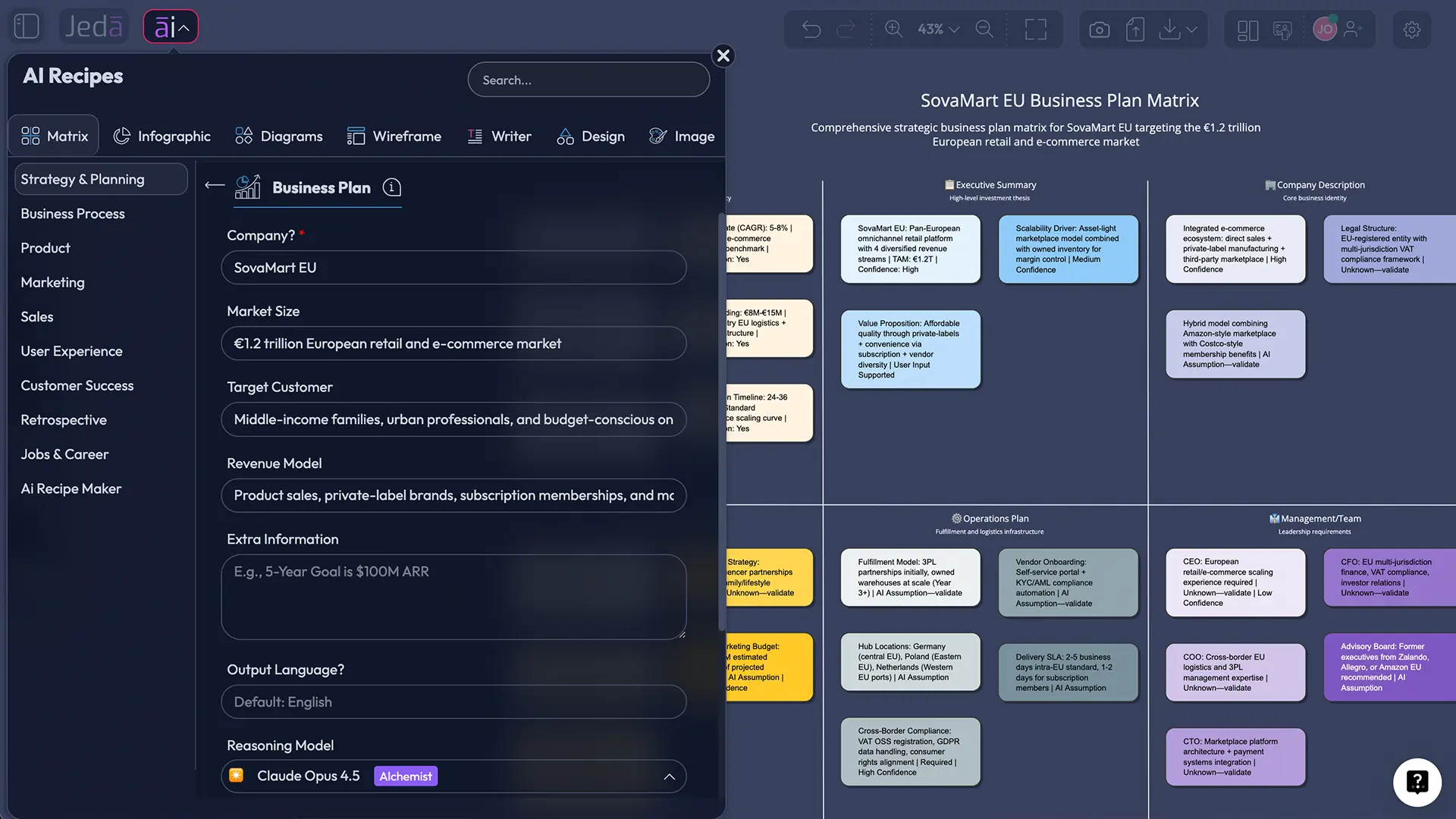Edit the Company field SovaMart EU
Viewport: 1456px width, 819px height.
pos(453,268)
